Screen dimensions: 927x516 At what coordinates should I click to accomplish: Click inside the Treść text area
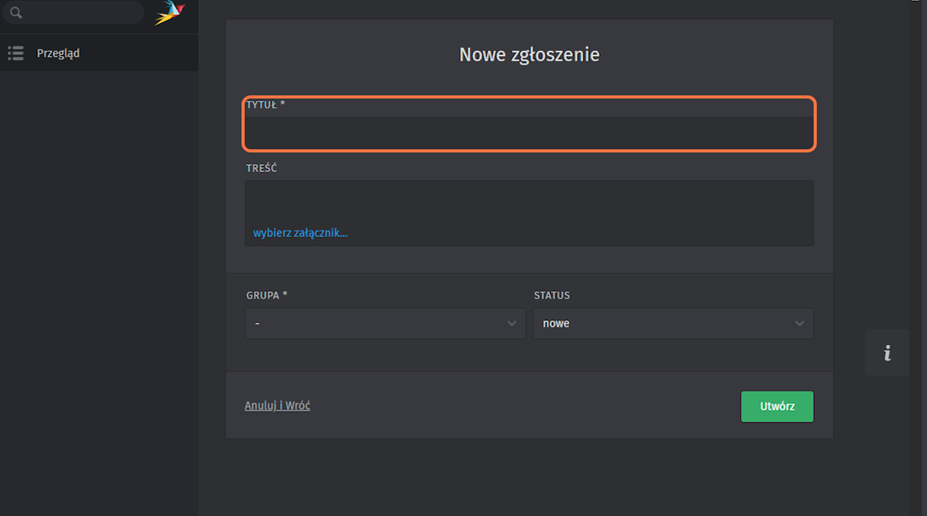pos(529,202)
